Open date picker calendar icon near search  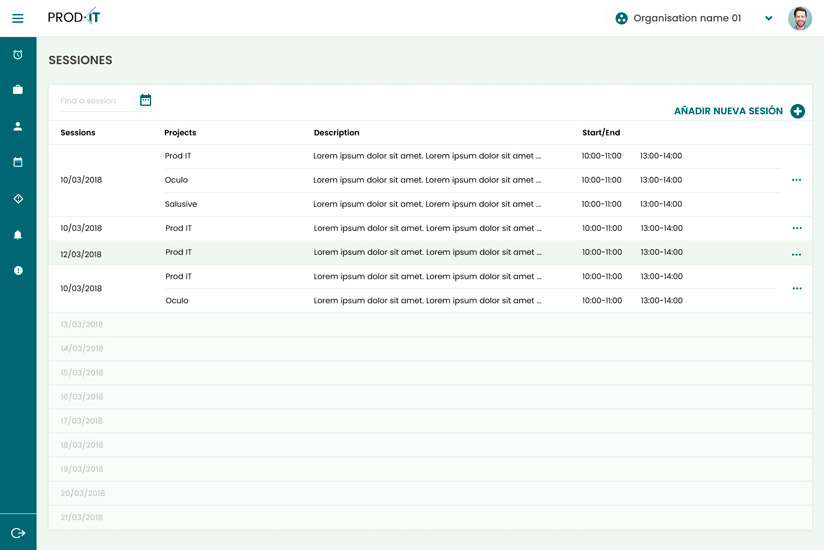(x=146, y=100)
